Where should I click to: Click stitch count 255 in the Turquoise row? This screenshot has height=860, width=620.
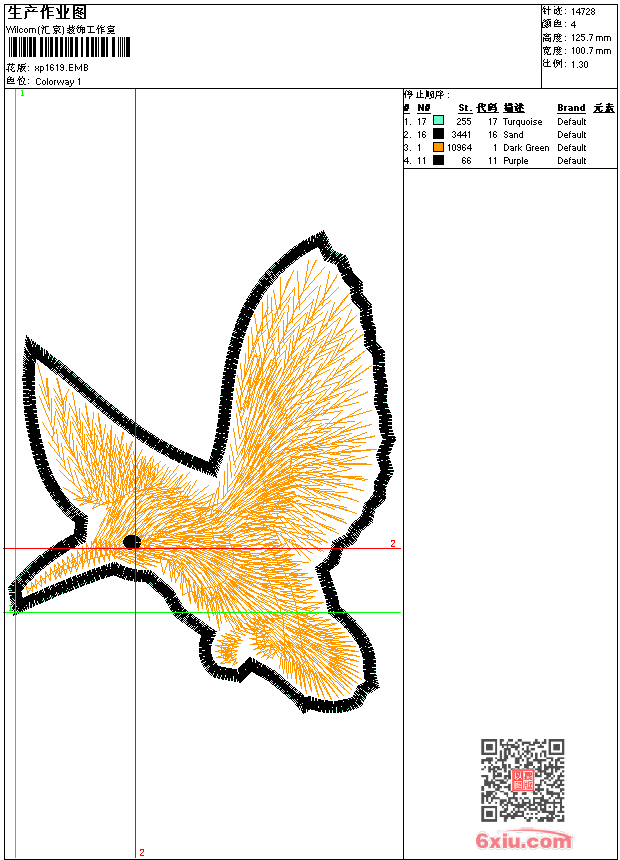(x=464, y=122)
